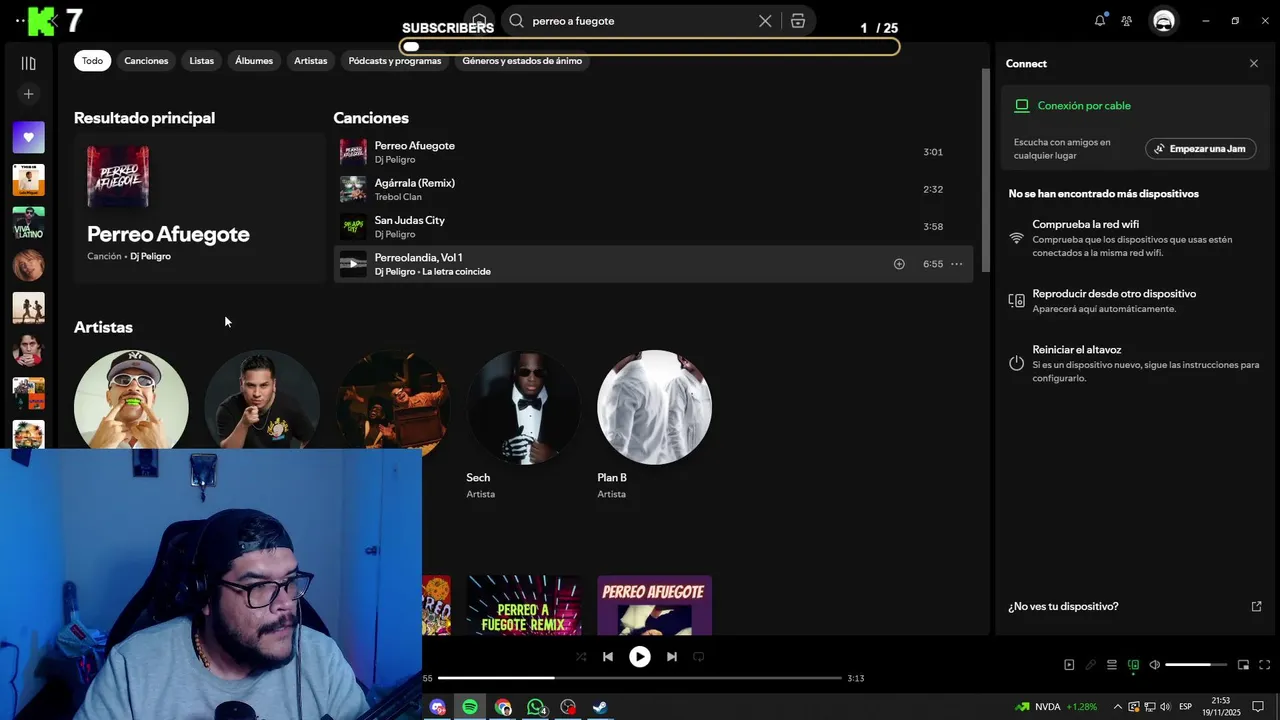Select Pódcasts y programas filter

click(395, 61)
